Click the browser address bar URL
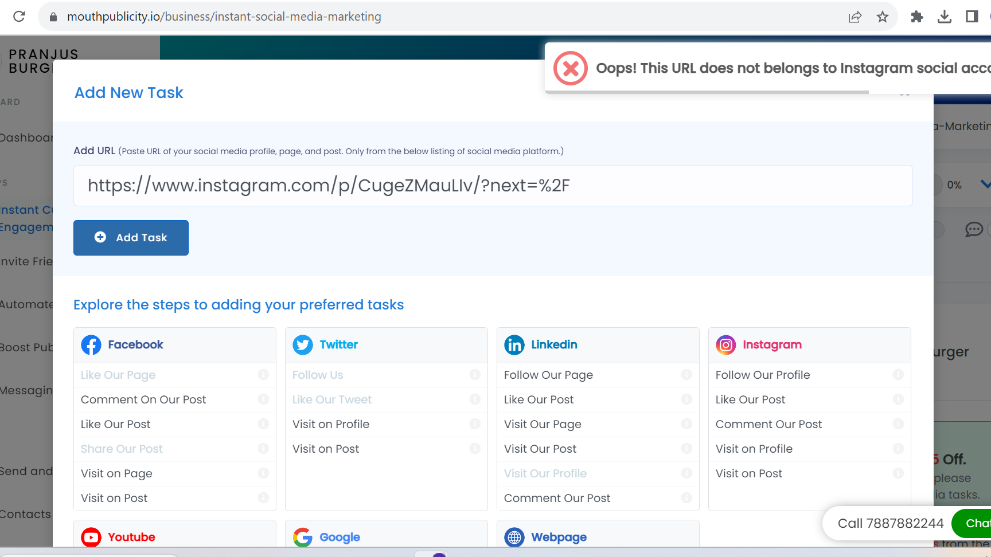 coord(224,17)
